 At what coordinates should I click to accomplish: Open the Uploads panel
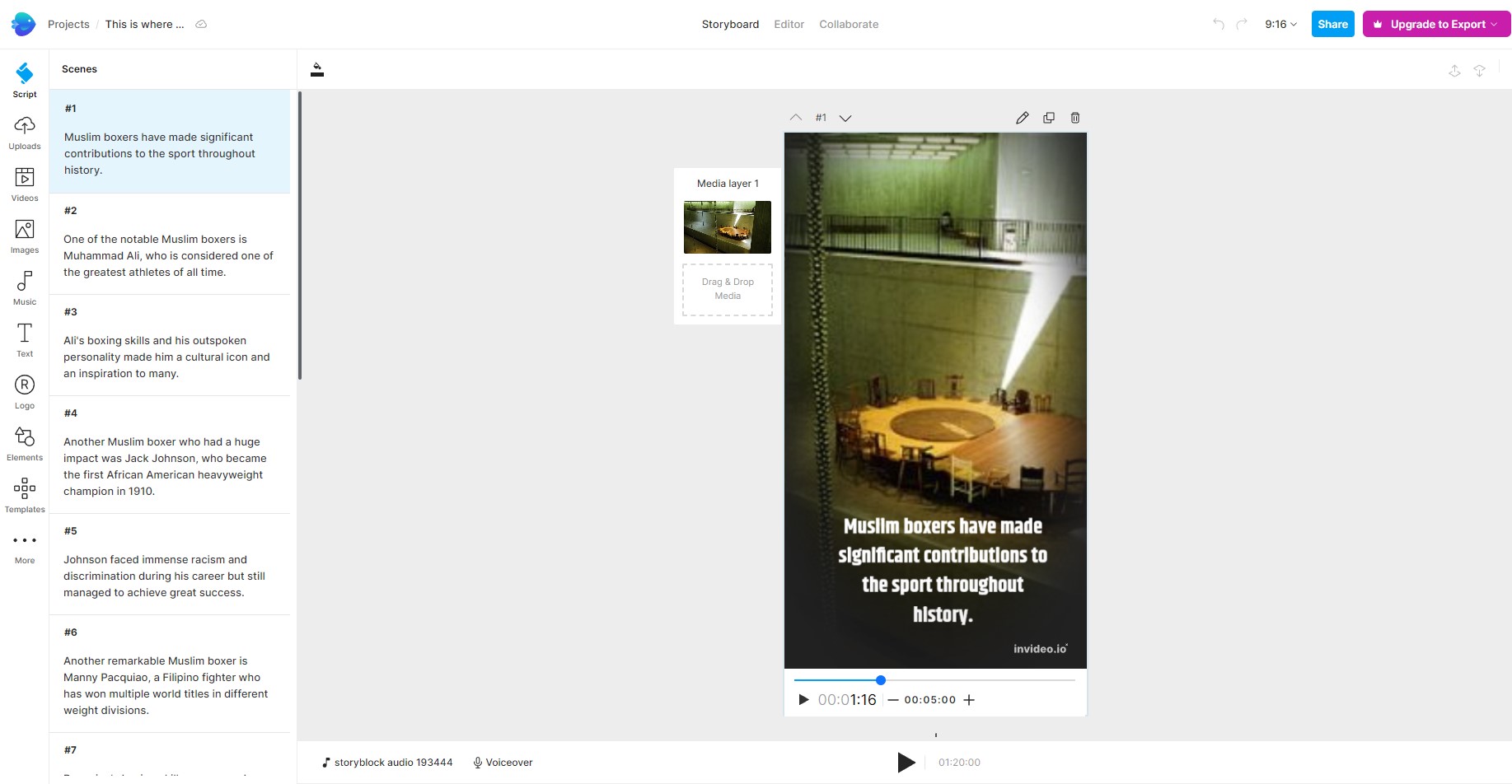(25, 133)
